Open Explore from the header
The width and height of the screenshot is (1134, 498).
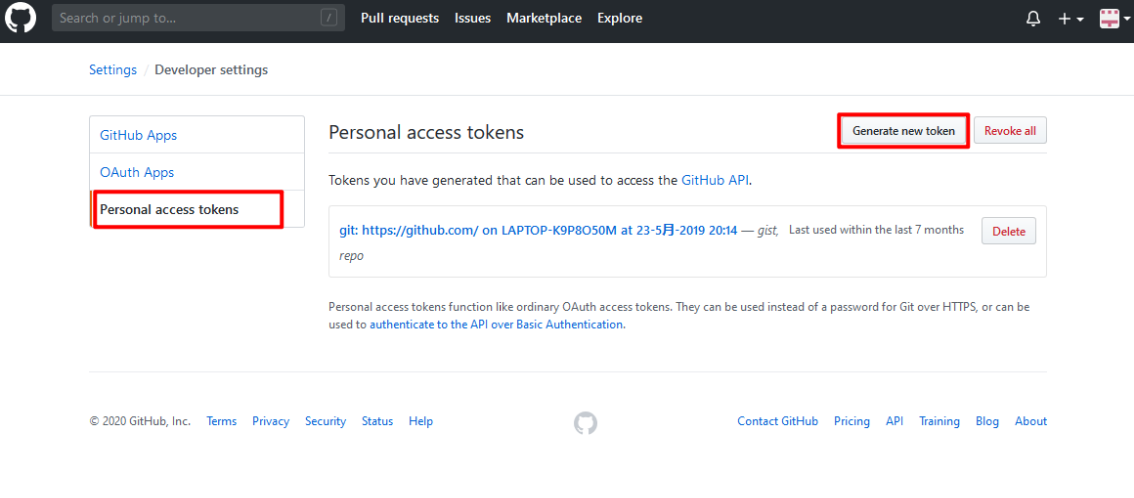[620, 18]
